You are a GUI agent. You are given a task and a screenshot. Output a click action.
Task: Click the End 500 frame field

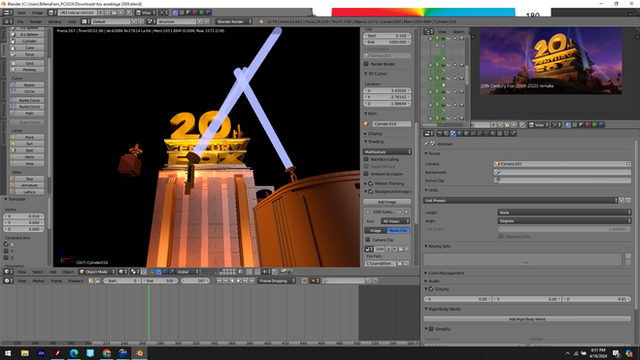click(160, 281)
